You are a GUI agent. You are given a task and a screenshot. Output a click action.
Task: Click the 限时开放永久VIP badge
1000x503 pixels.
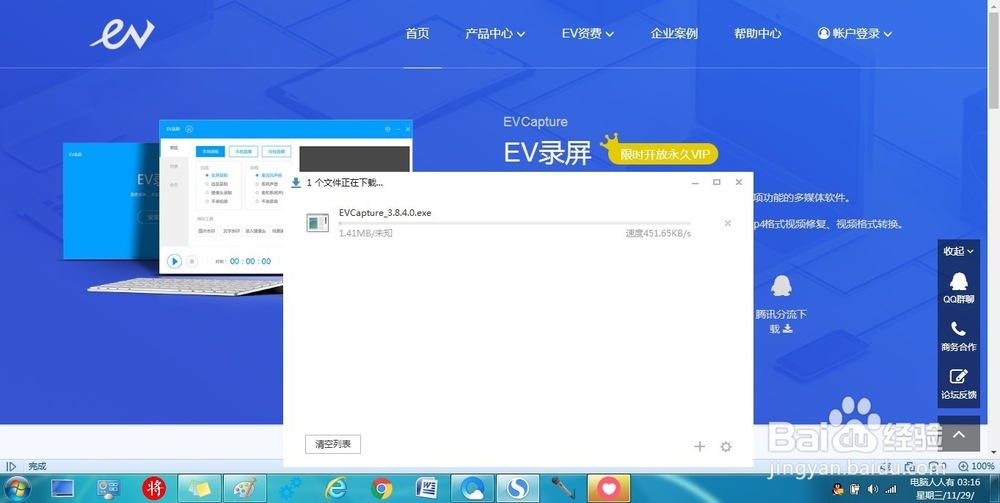(x=663, y=154)
